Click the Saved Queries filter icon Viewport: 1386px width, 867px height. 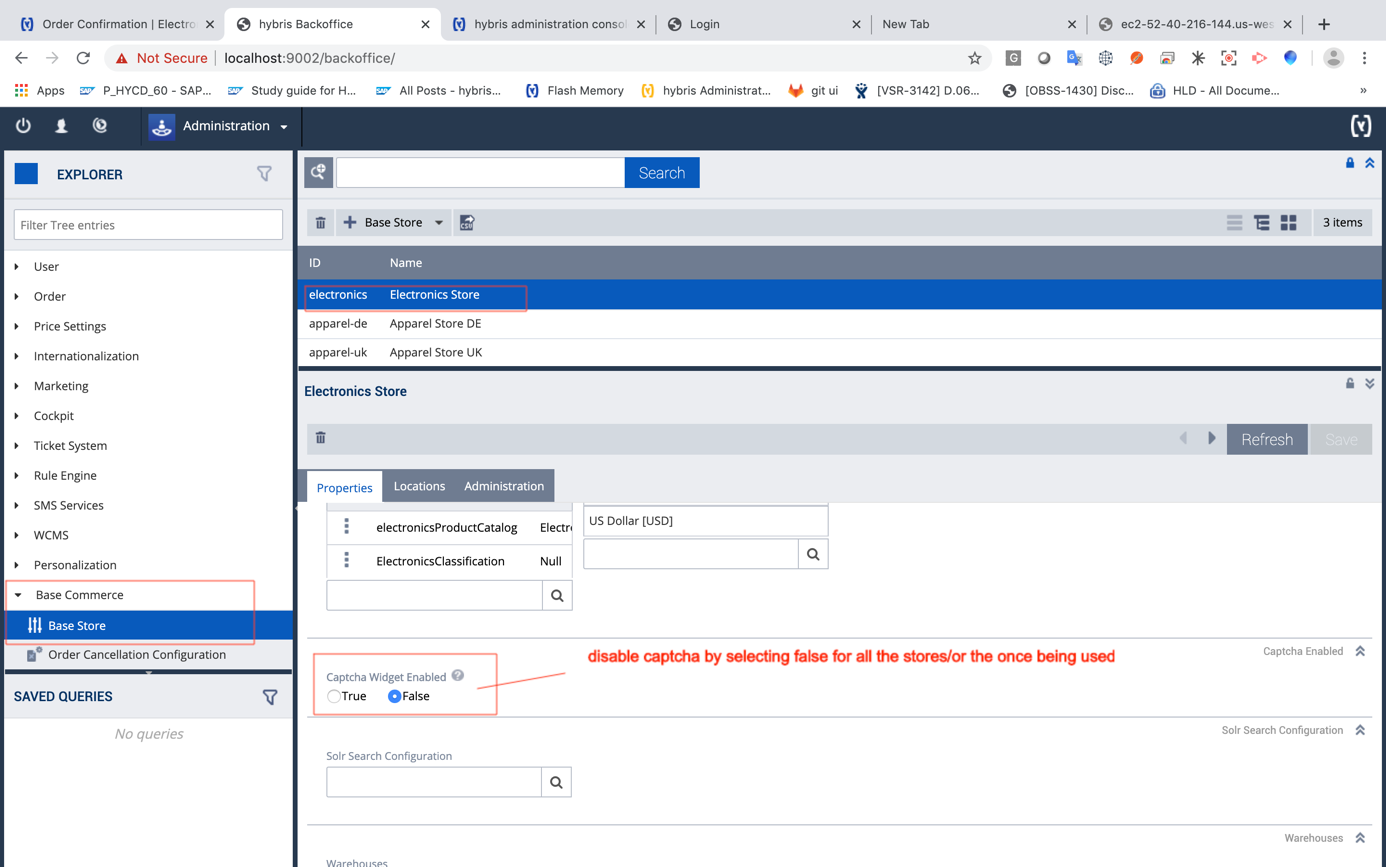[270, 697]
